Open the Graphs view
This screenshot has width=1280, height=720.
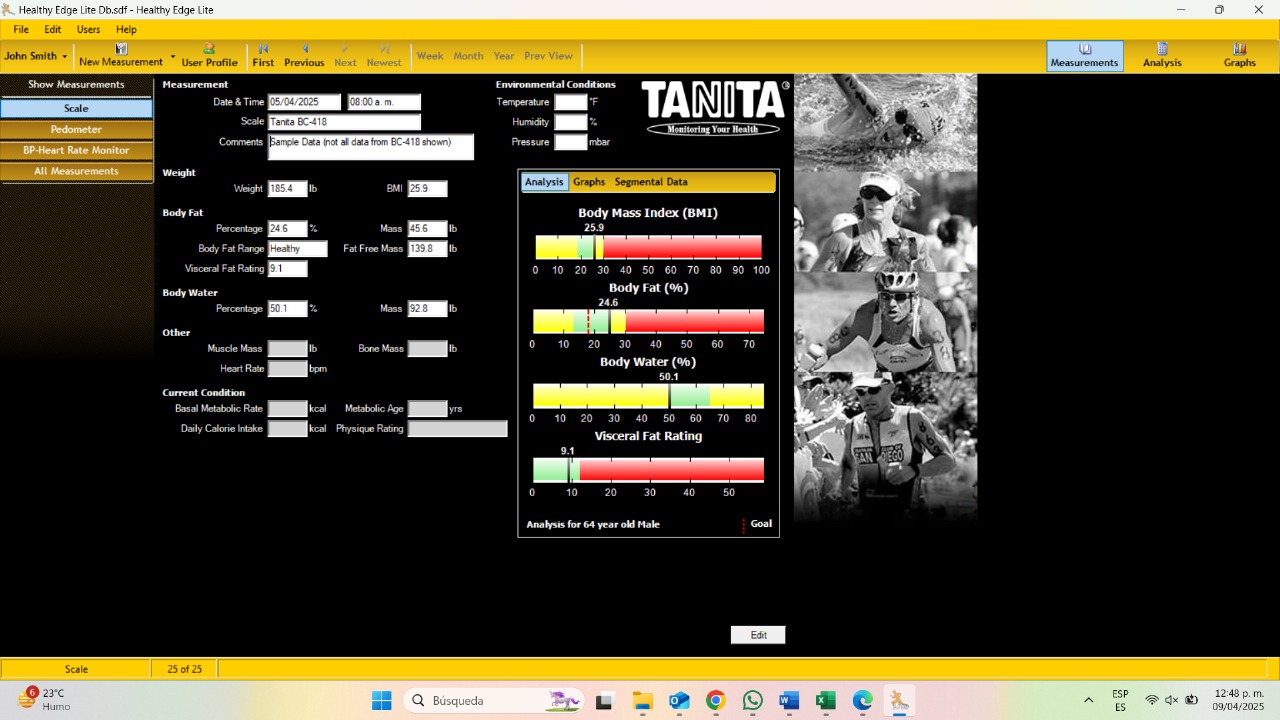click(1239, 56)
